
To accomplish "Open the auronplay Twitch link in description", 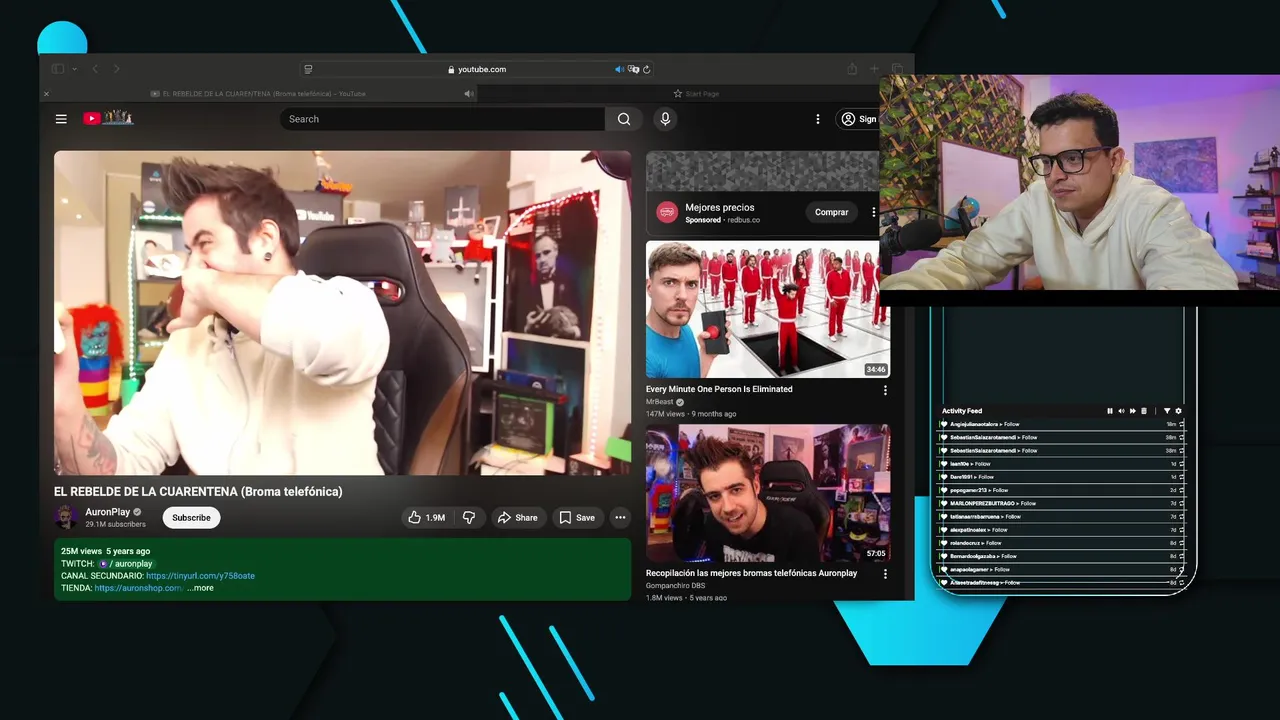I will [125, 564].
